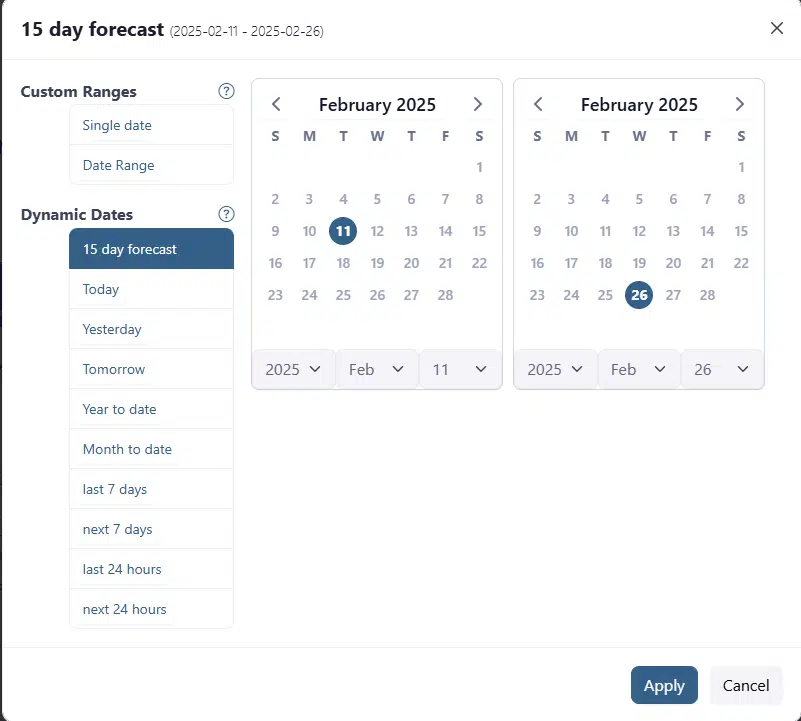
Task: Click the Cancel button
Action: coord(746,685)
